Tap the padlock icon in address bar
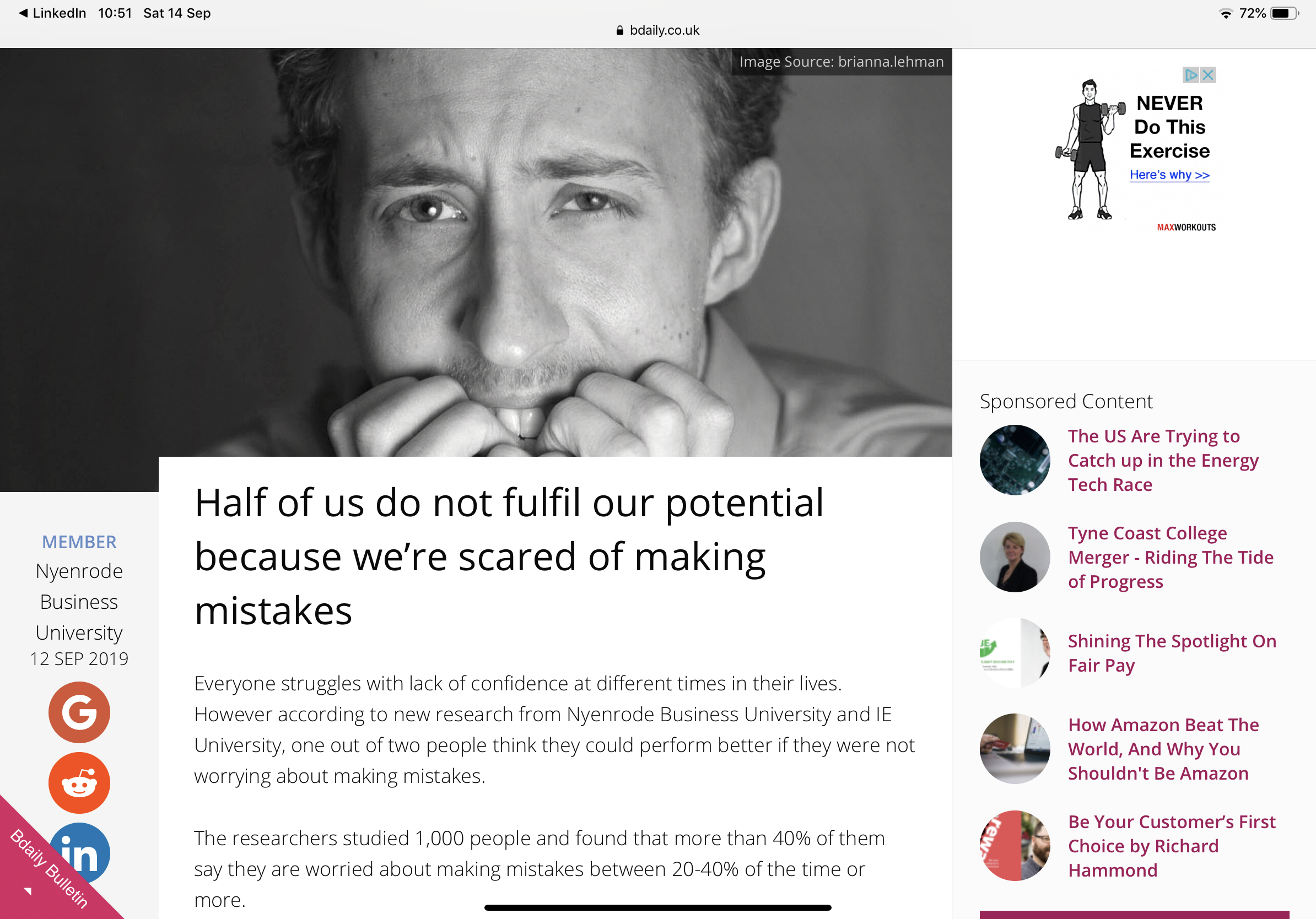The height and width of the screenshot is (919, 1316). [619, 30]
